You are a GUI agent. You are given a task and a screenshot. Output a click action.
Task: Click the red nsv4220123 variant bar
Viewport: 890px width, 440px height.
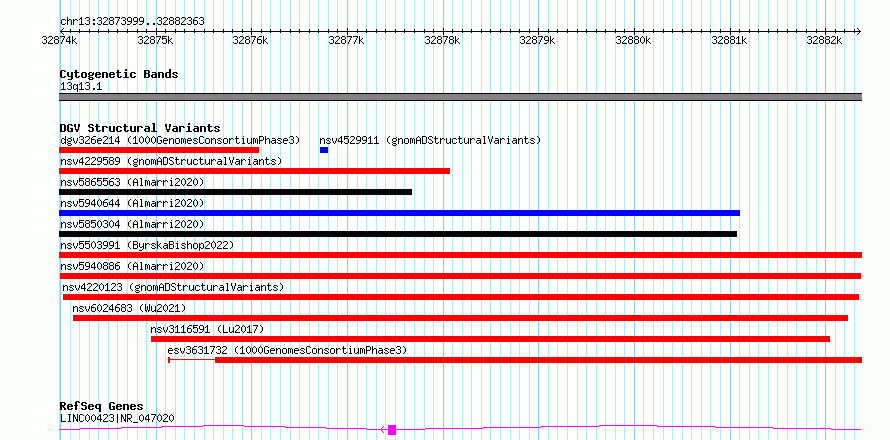click(x=461, y=297)
